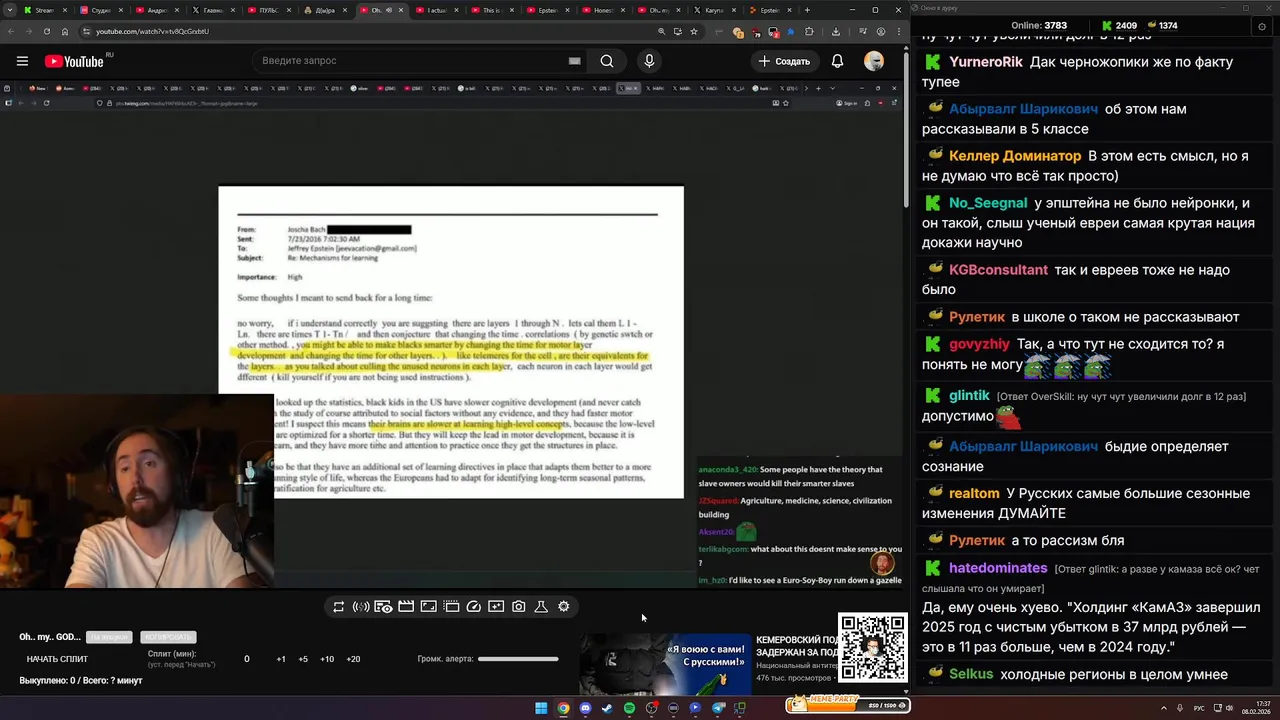1280x720 pixels.
Task: Switch to the Honest browser tab
Action: tap(603, 10)
